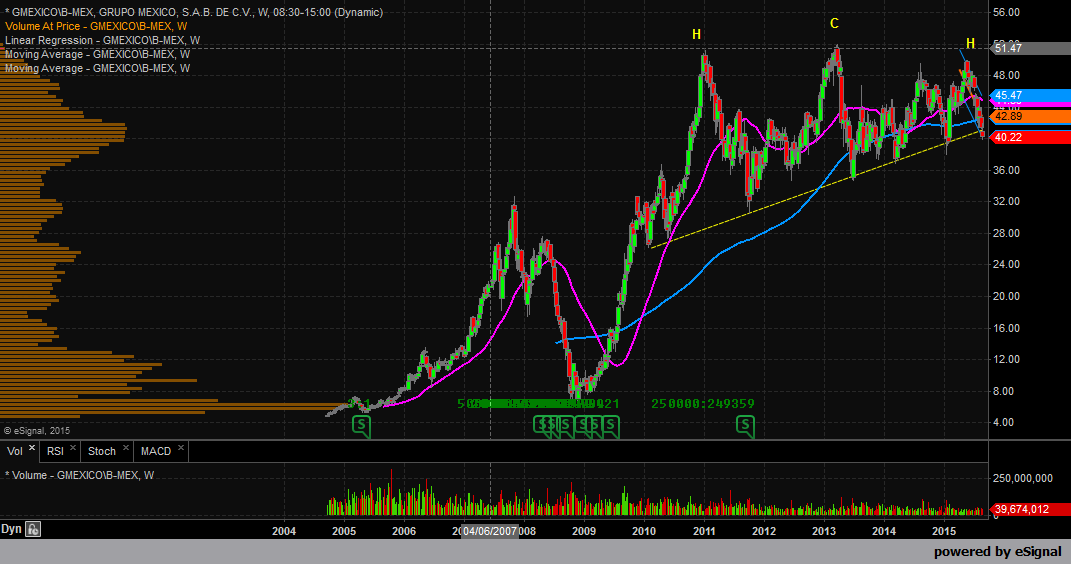Select the second Moving Average study label
This screenshot has width=1071, height=564.
click(98, 68)
